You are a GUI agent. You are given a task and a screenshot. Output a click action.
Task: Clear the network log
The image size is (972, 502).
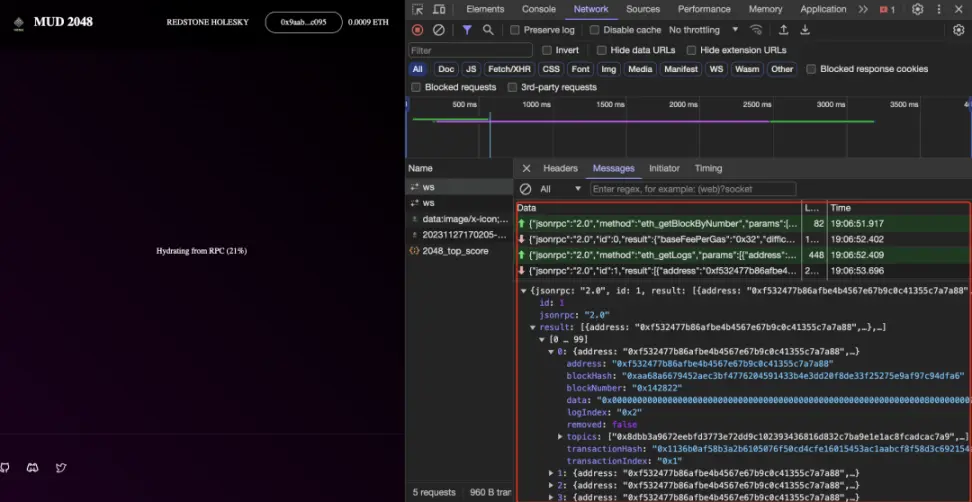[438, 30]
